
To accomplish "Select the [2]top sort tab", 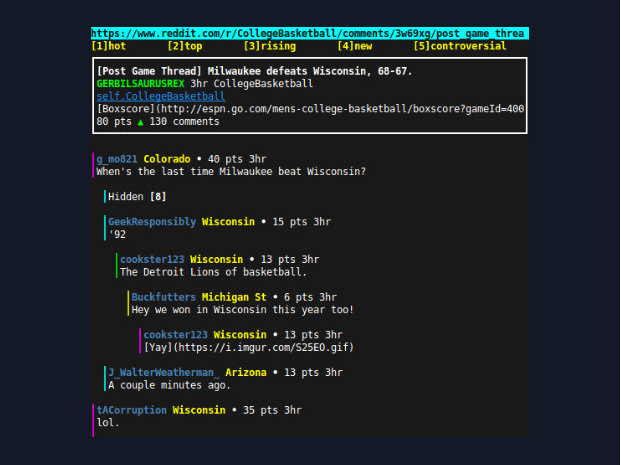I will pyautogui.click(x=185, y=46).
